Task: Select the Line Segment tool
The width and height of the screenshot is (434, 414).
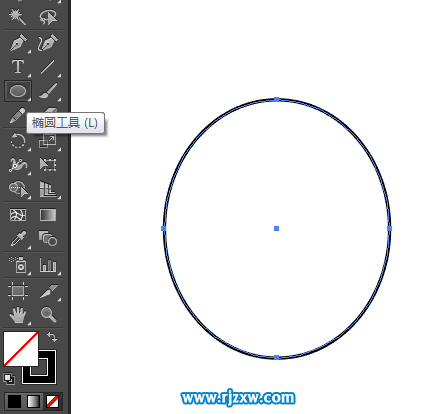Action: pyautogui.click(x=47, y=67)
